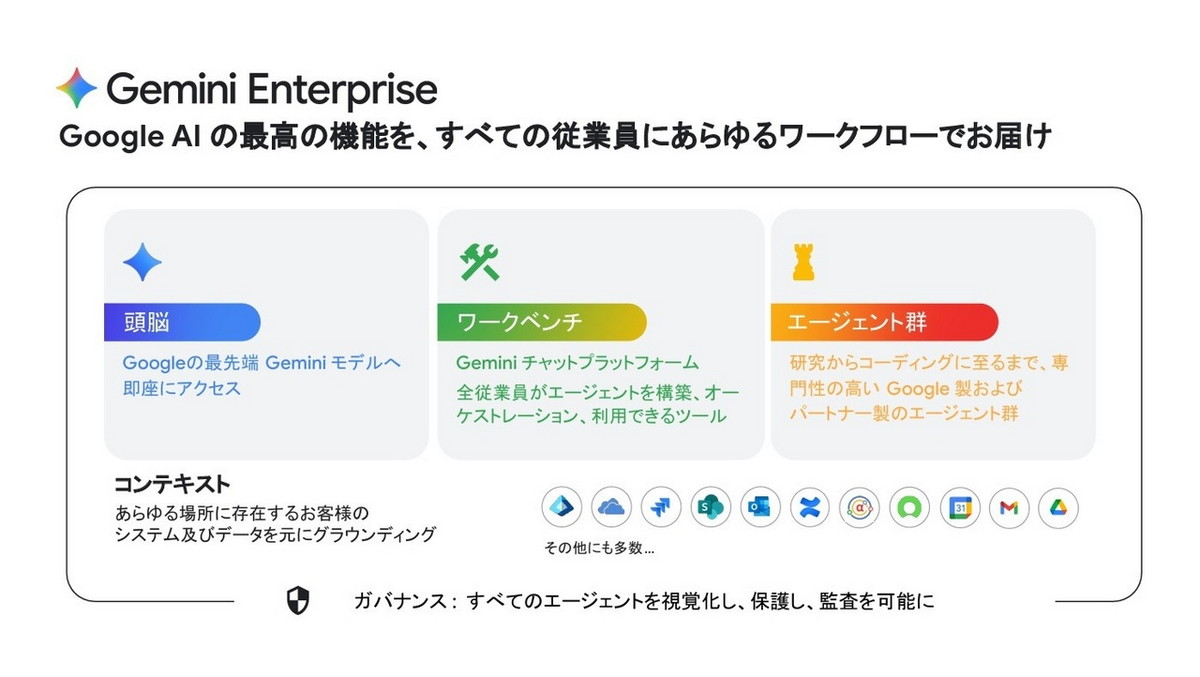Screen dimensions: 1200x677
Task: Click the Google Calendar icon
Action: (x=959, y=508)
